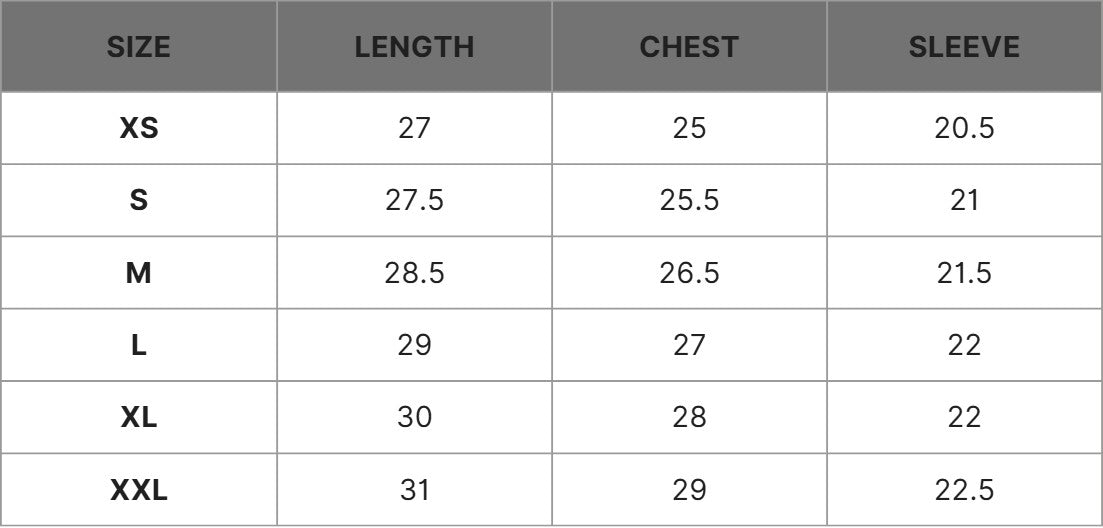Click the M sleeve value 21.5
The height and width of the screenshot is (528, 1103).
(x=964, y=273)
